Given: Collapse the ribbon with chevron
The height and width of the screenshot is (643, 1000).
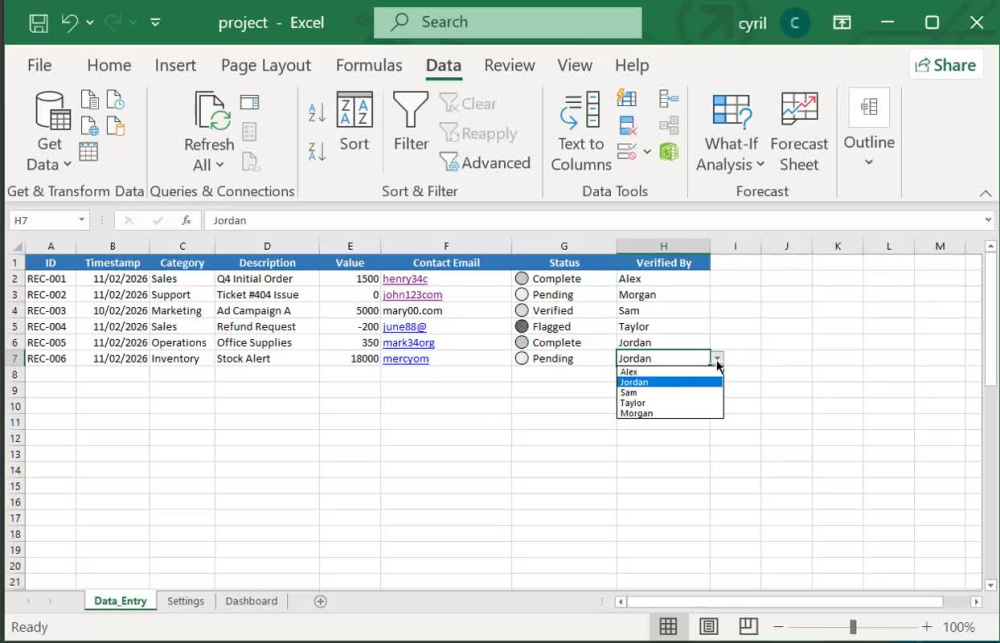Looking at the screenshot, I should coord(985,193).
